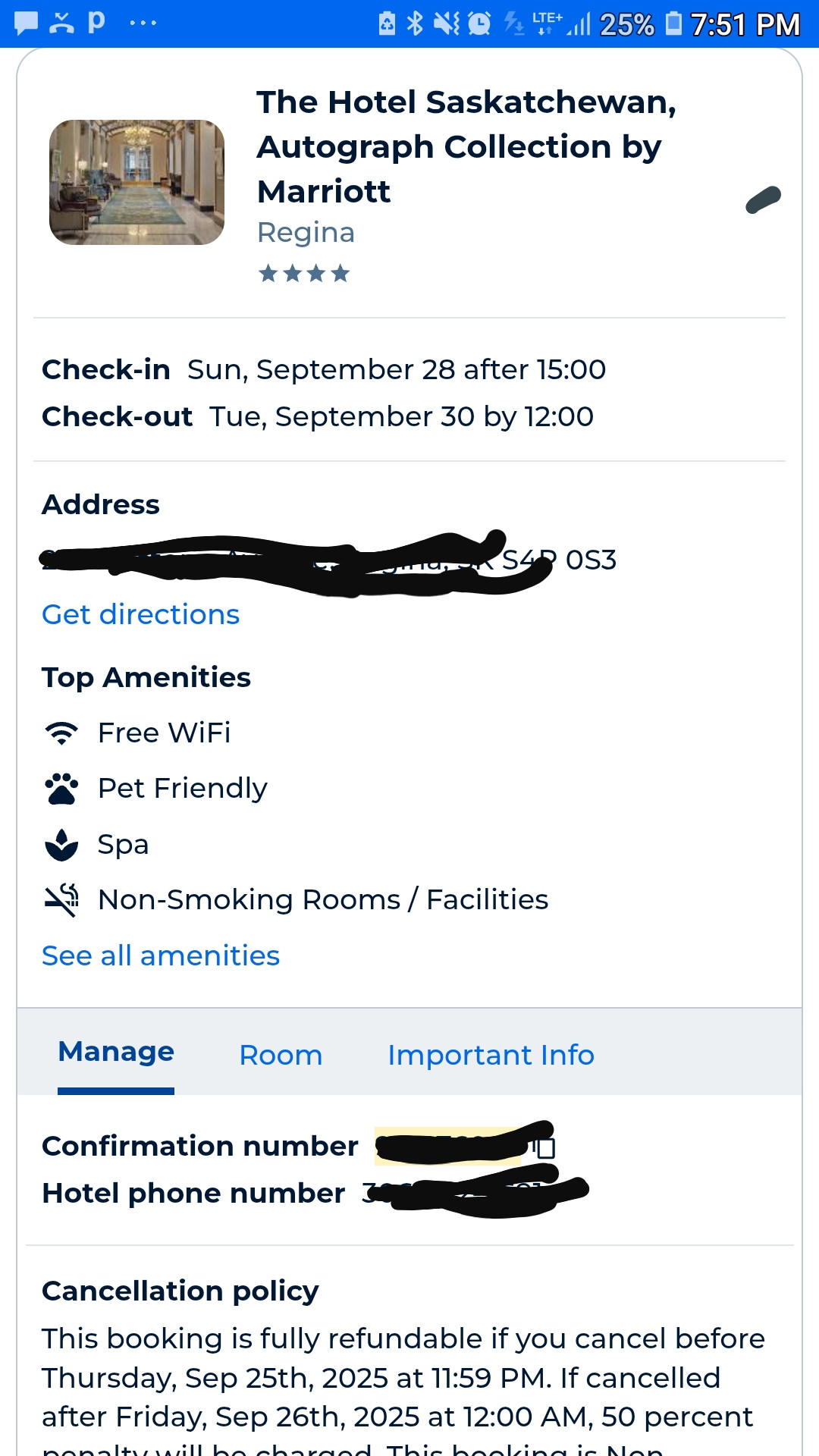Tap the Spa lotus icon
819x1456 pixels.
[61, 845]
